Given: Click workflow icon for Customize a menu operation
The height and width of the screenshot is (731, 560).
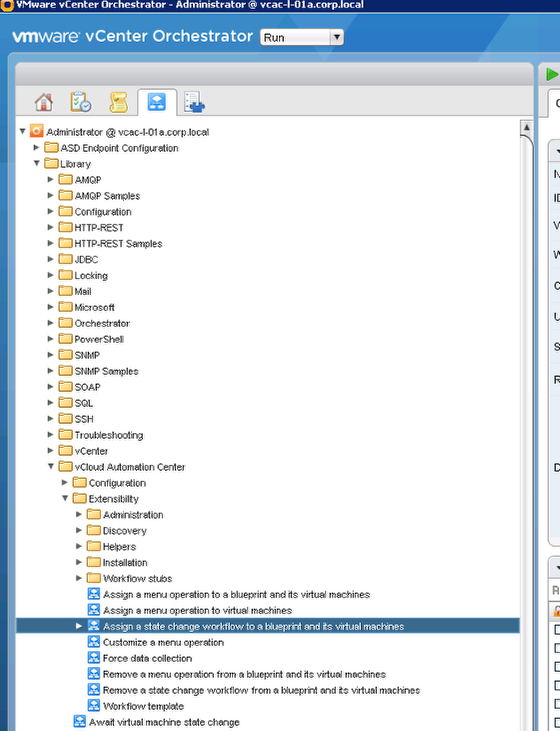Looking at the screenshot, I should 94,642.
